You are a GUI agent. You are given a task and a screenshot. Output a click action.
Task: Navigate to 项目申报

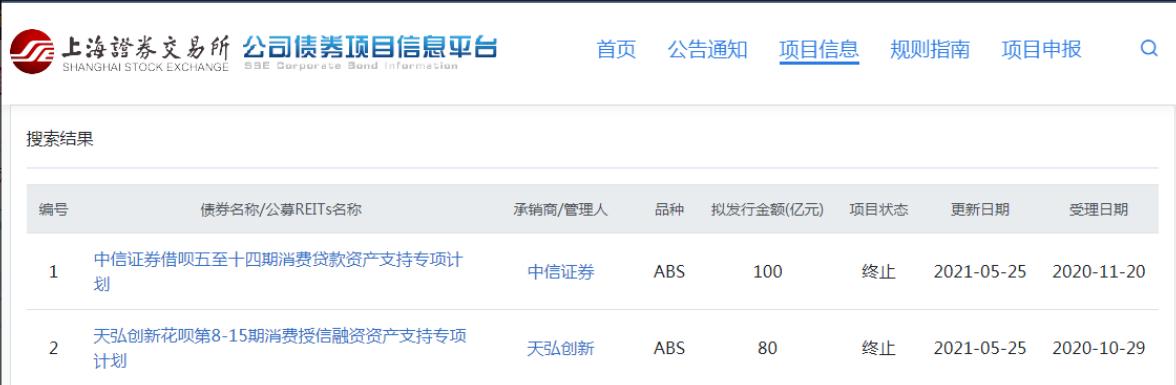pyautogui.click(x=1042, y=50)
